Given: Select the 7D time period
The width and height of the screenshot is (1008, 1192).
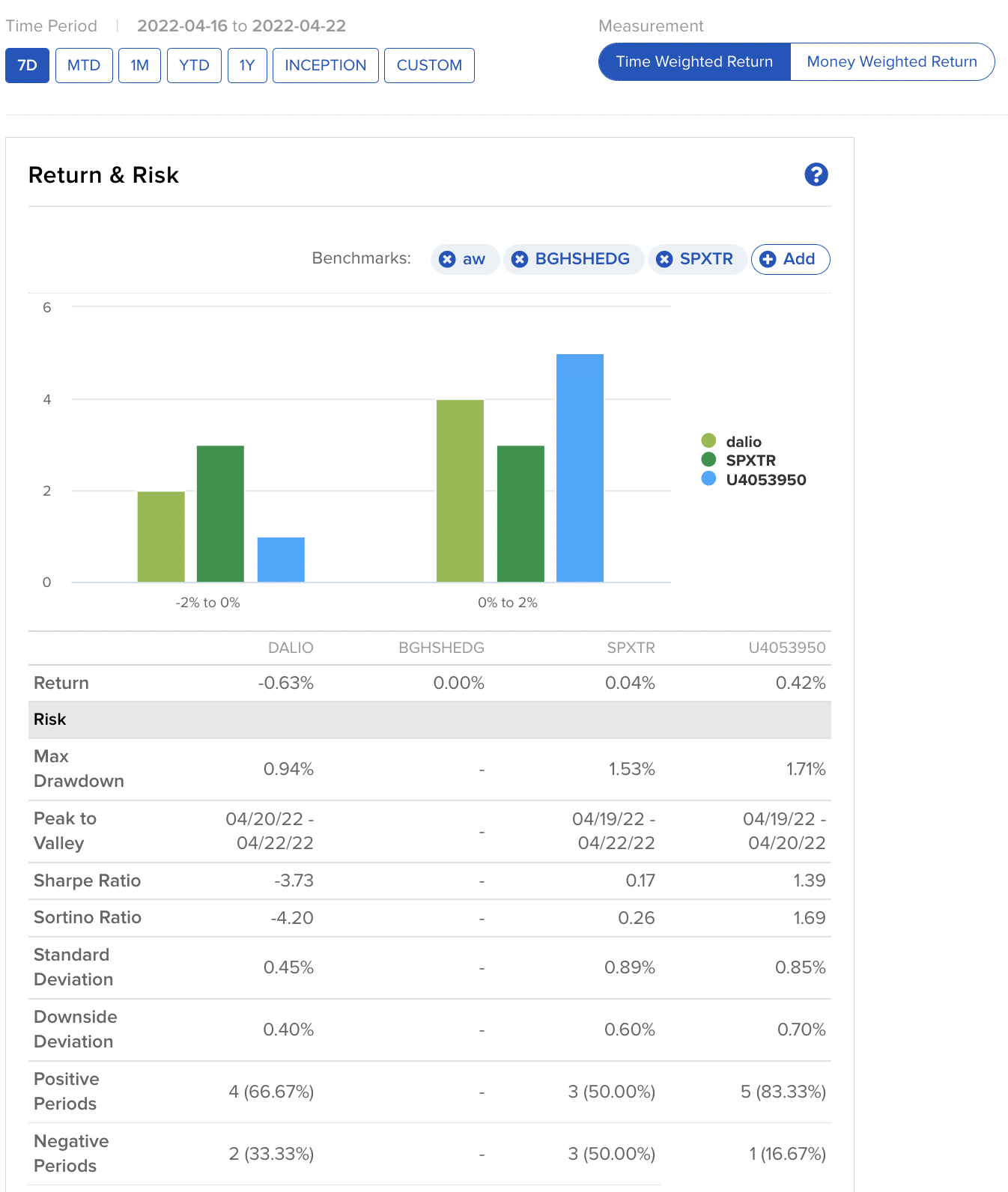Looking at the screenshot, I should [28, 65].
